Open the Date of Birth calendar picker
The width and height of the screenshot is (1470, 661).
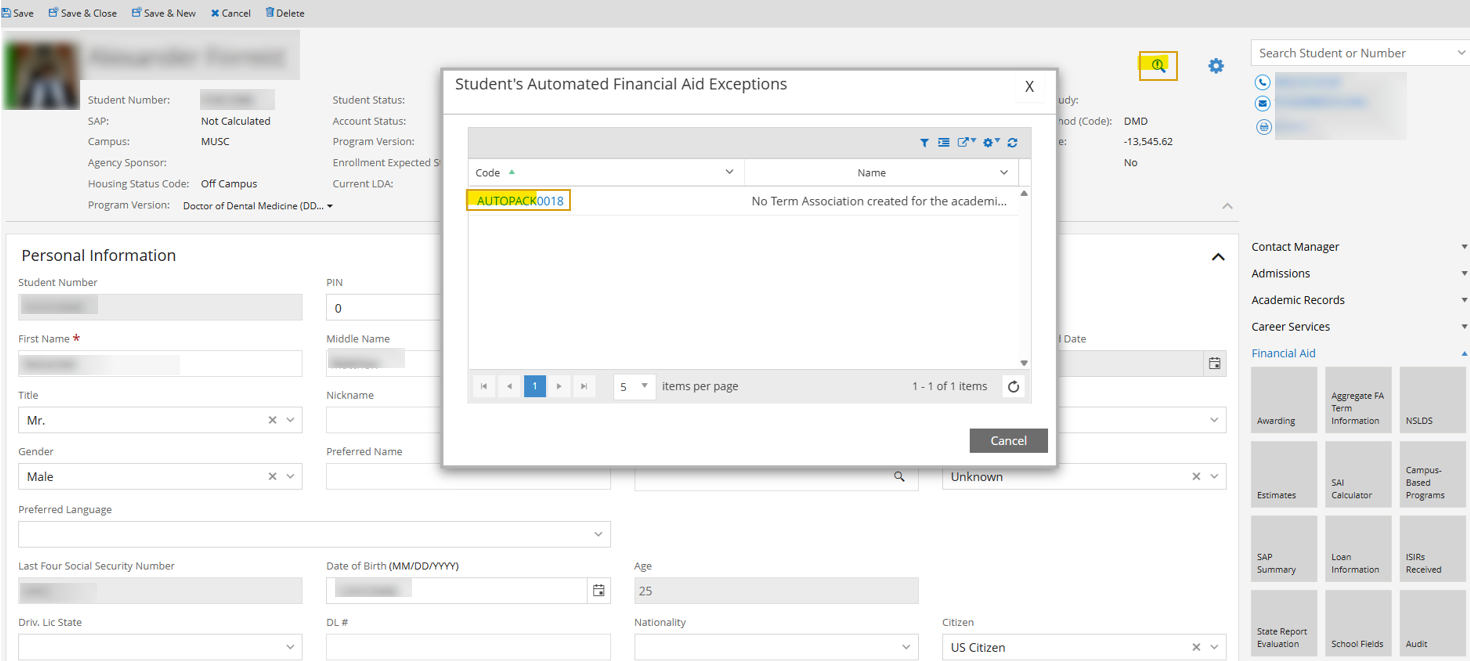(x=598, y=591)
